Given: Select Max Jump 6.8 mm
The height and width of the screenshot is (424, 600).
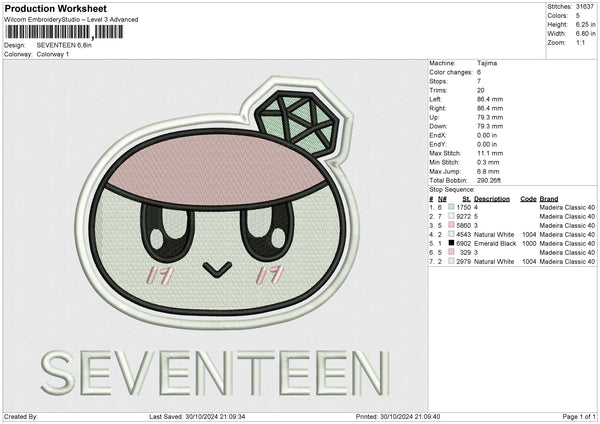Looking at the screenshot, I should click(x=488, y=171).
